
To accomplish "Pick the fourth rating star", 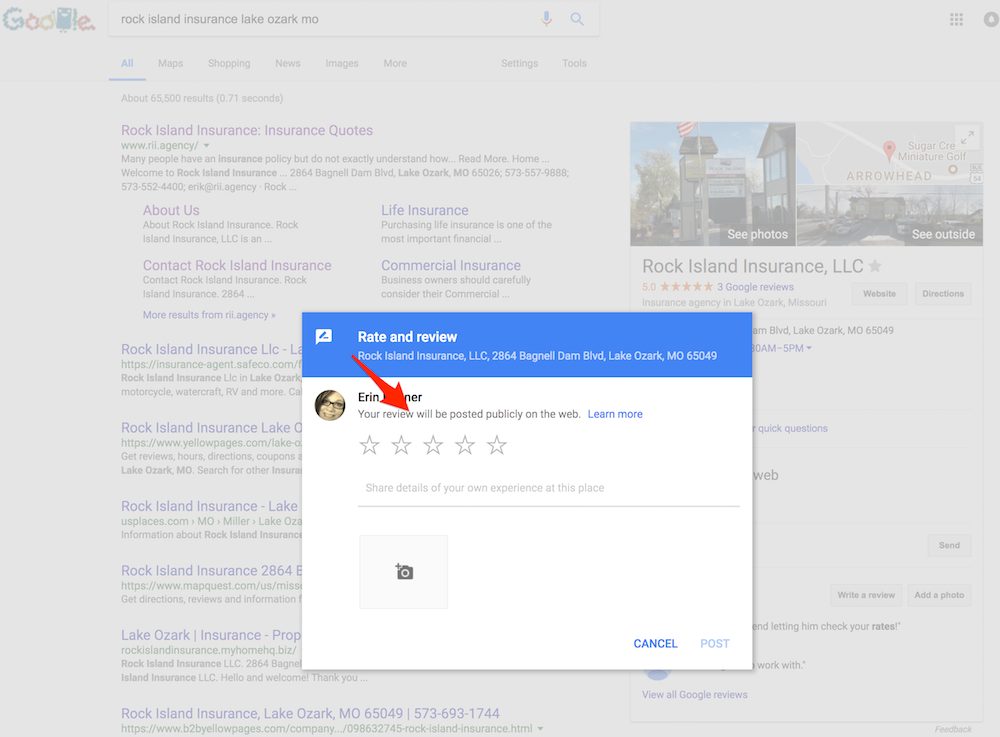I will click(465, 445).
